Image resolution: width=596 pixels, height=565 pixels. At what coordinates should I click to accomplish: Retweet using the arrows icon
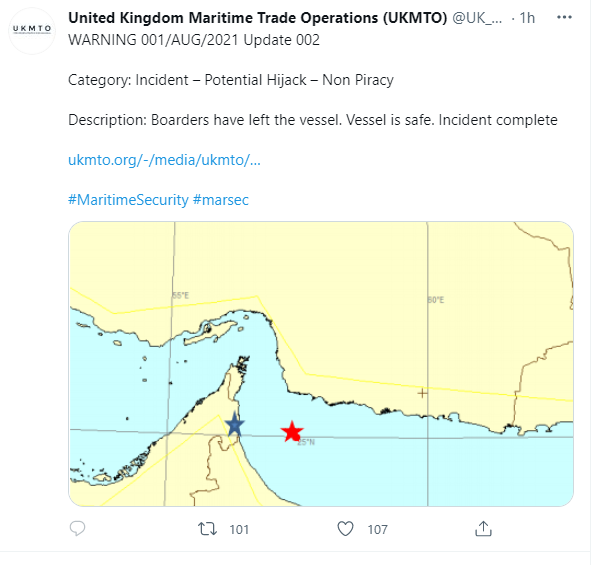[x=208, y=529]
